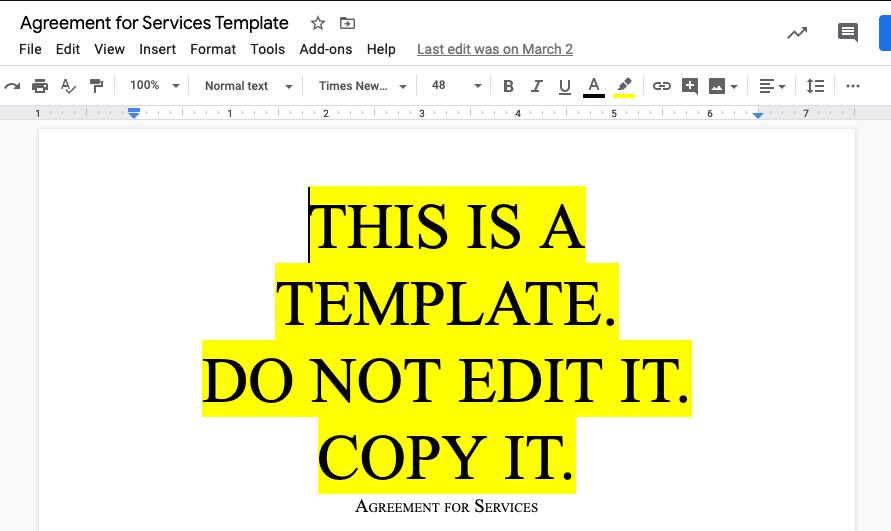
Task: Click the add comment toolbar icon
Action: coord(689,86)
